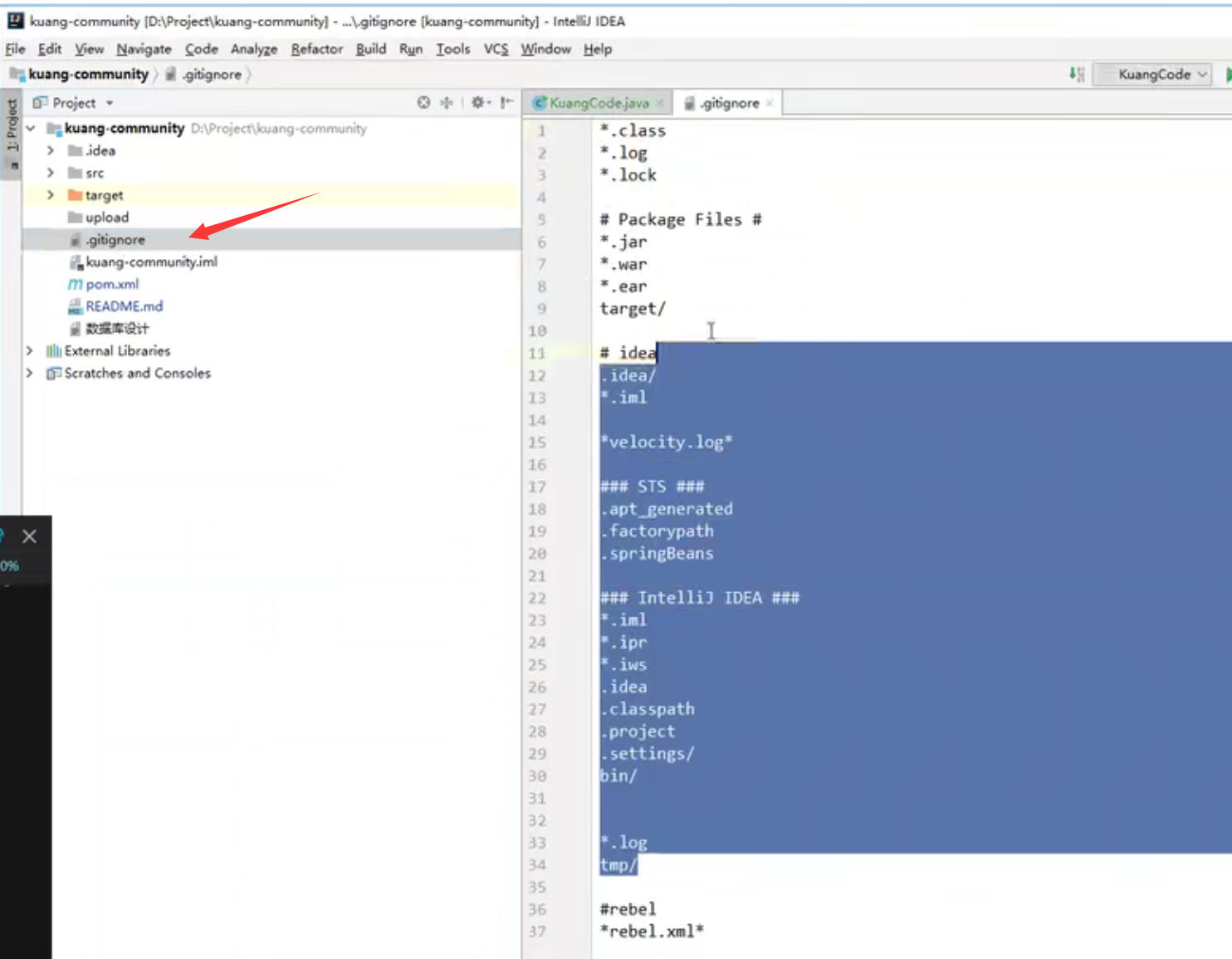Viewport: 1232px width, 959px height.
Task: Select the target folder in tree
Action: [104, 195]
